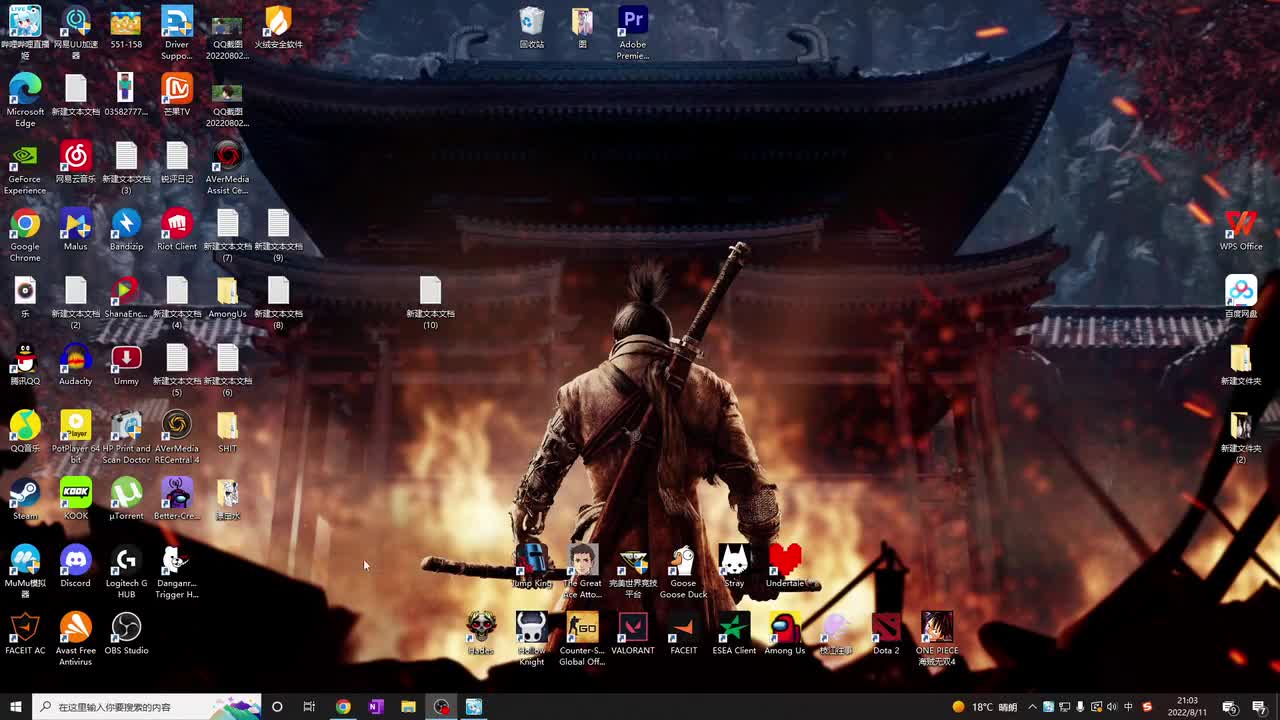Select the Counter-Strike Global Offensive shortcut
The width and height of the screenshot is (1280, 720).
[x=582, y=638]
